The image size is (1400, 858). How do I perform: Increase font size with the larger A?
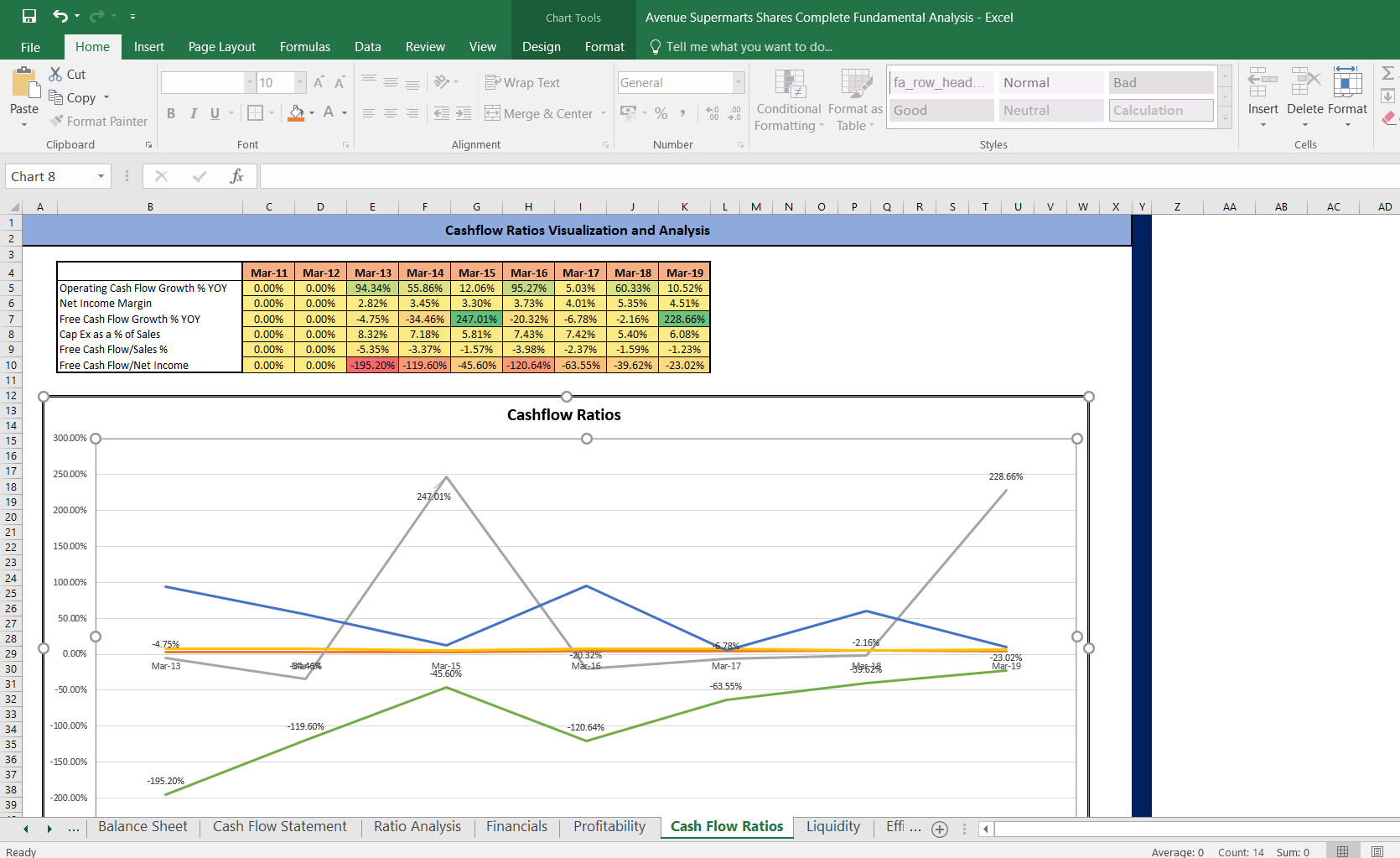319,82
